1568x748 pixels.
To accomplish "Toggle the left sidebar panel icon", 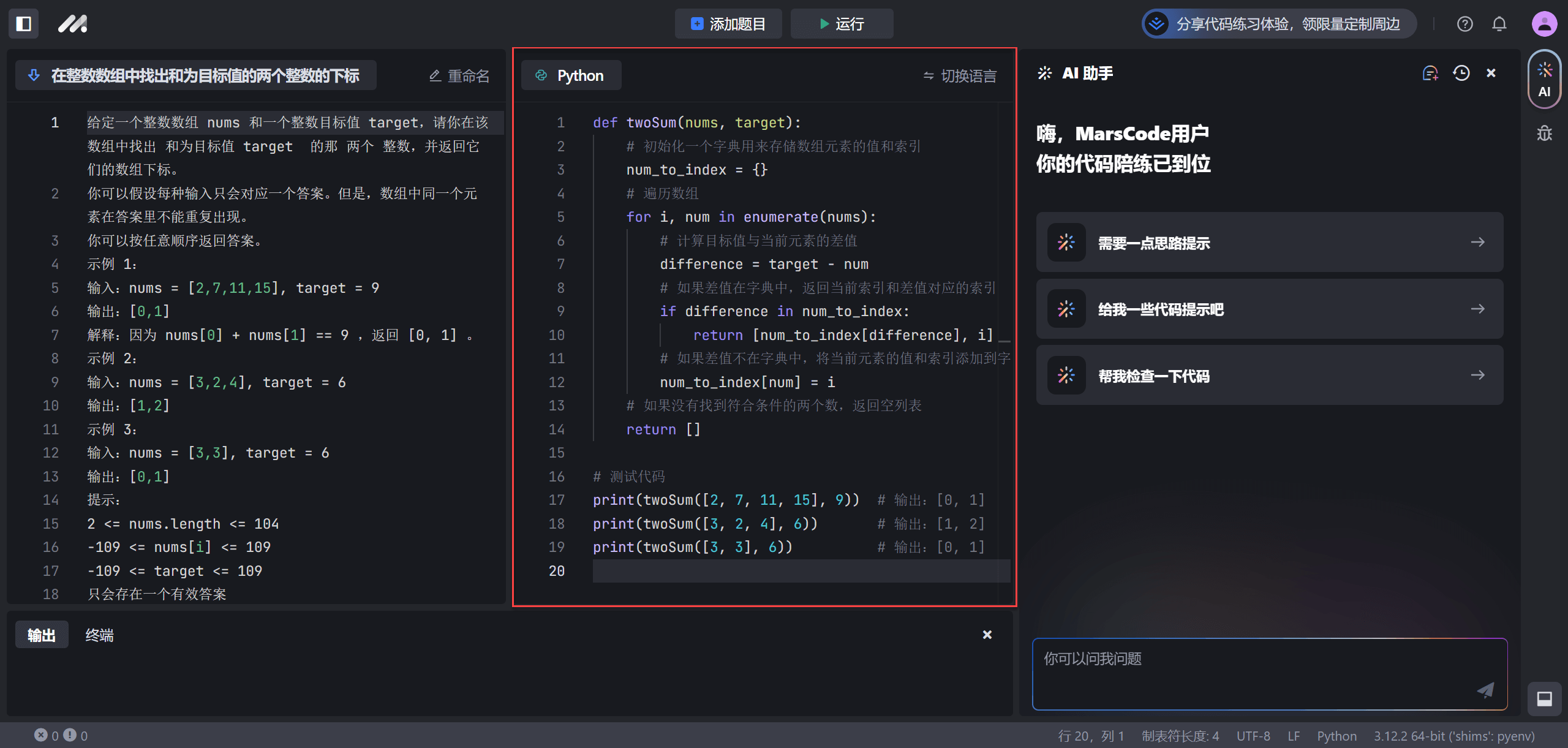I will (x=23, y=24).
